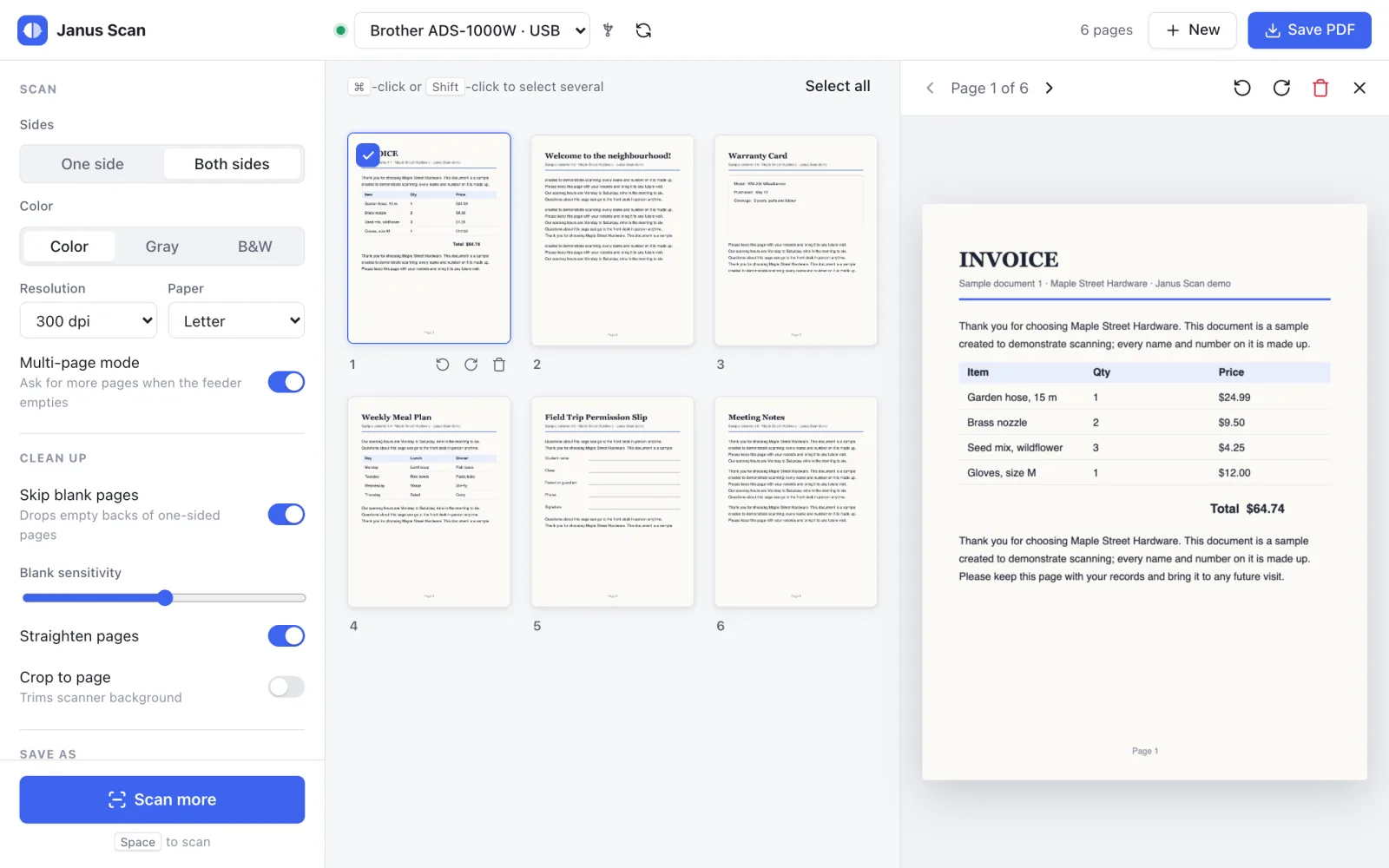Adjust the Blank sensitivity slider handle
Image resolution: width=1389 pixels, height=868 pixels.
(x=166, y=598)
